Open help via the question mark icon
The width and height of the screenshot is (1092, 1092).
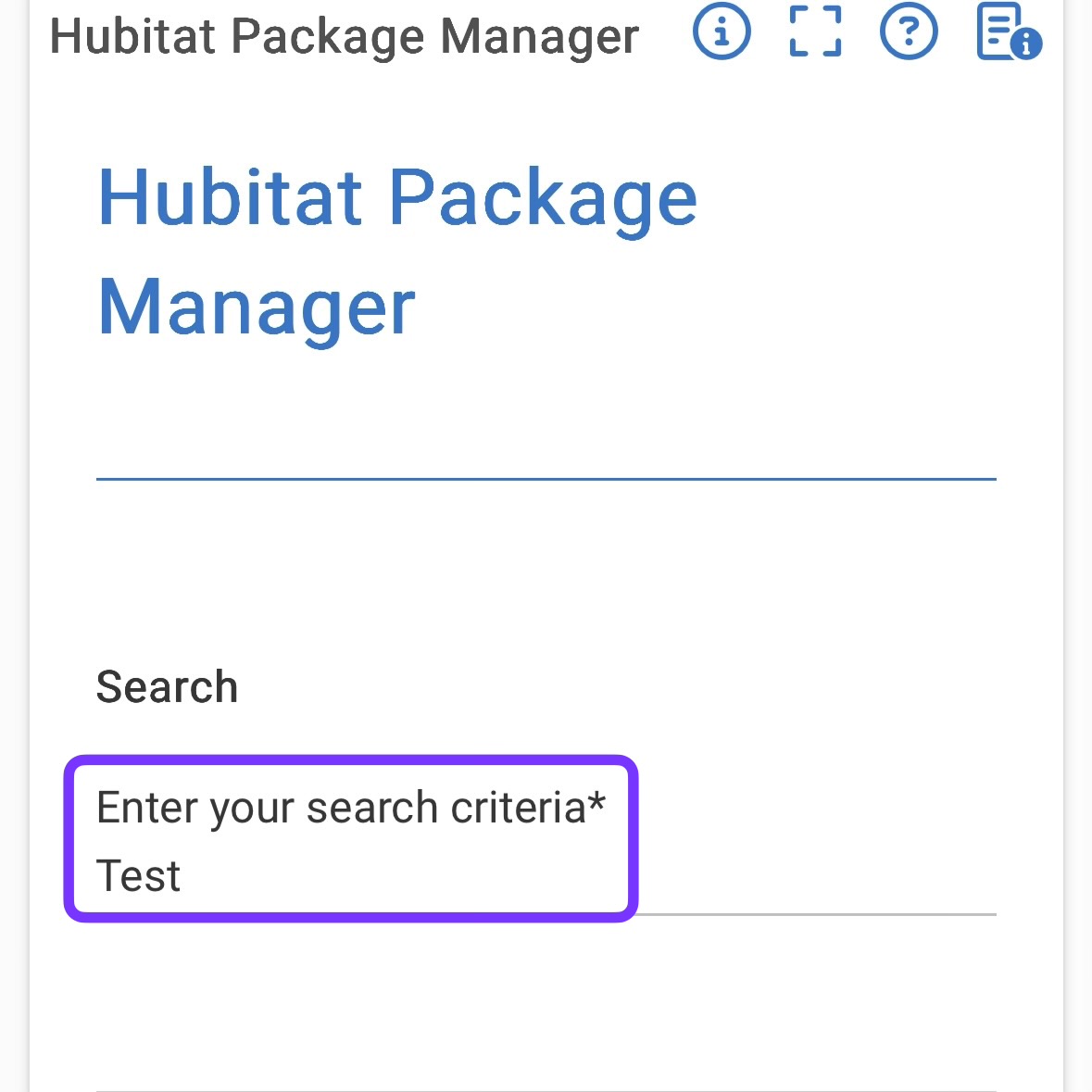tap(909, 31)
